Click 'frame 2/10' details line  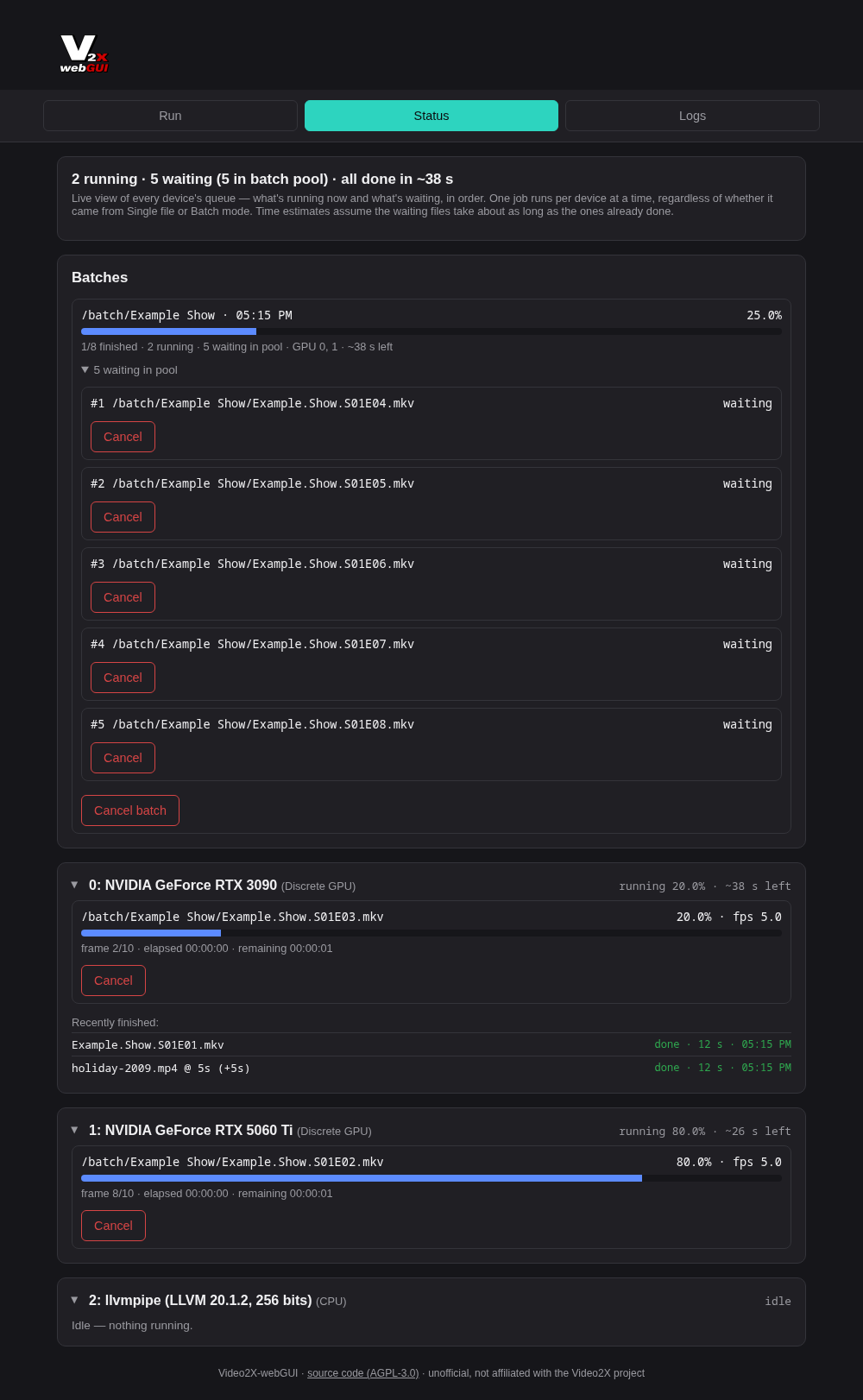207,949
